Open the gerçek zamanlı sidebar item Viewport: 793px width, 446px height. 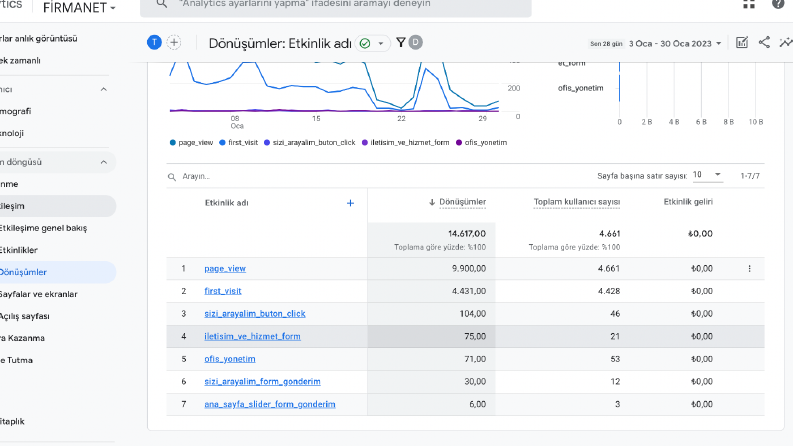tap(20, 61)
